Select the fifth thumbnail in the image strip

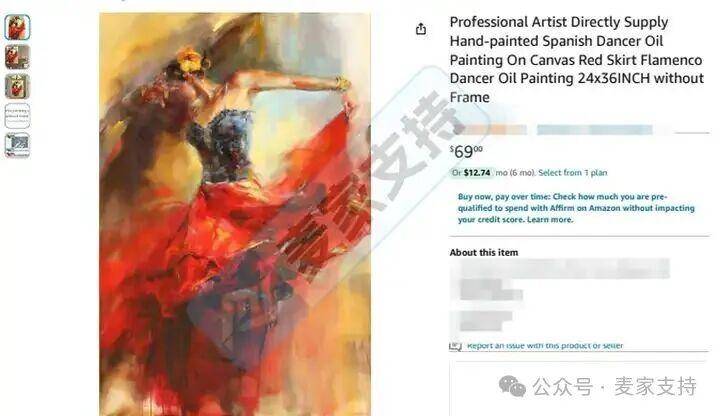click(17, 145)
